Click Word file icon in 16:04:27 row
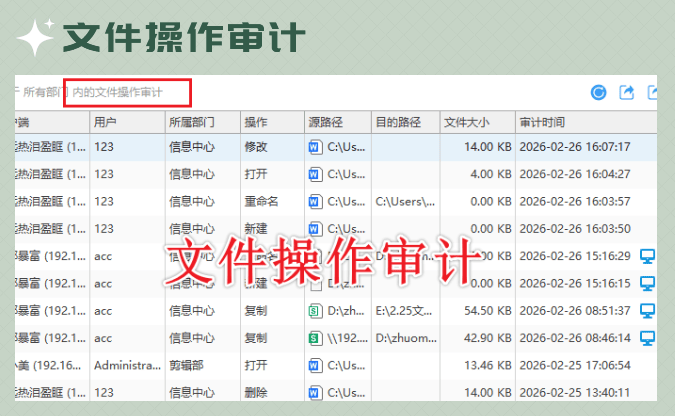This screenshot has height=416, width=675. tap(315, 174)
